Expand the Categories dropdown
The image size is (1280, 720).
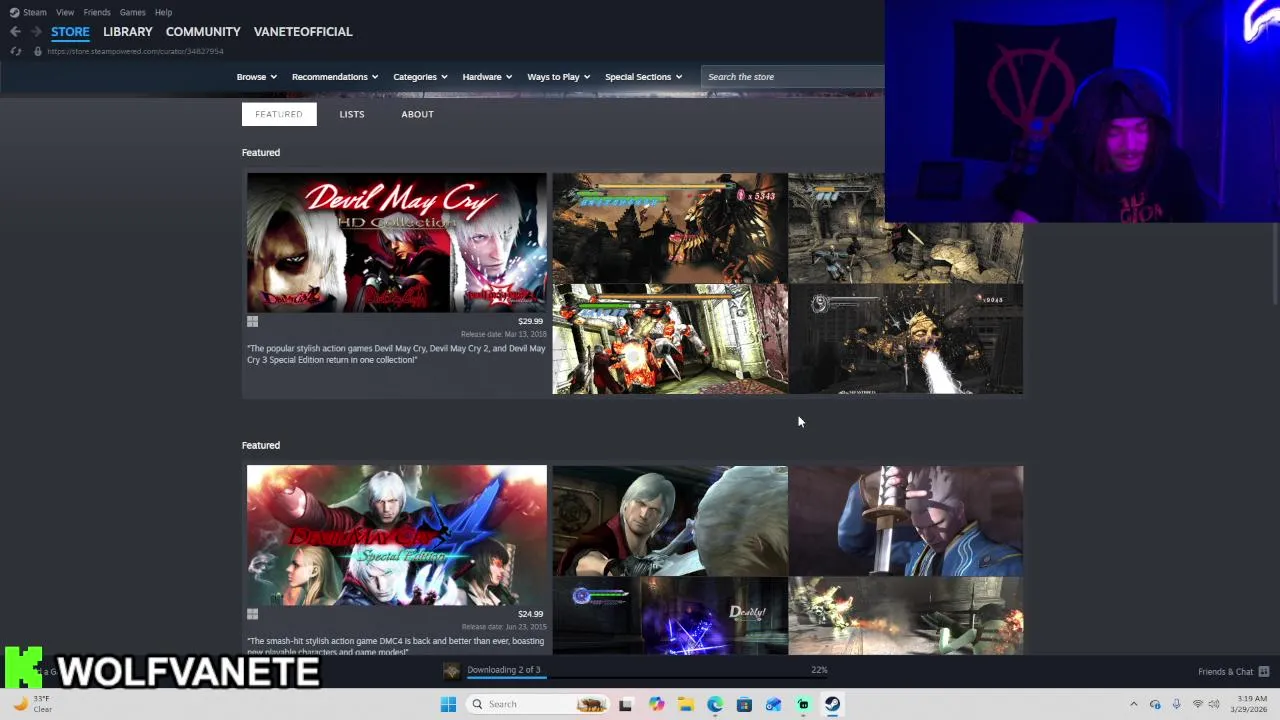pos(420,77)
